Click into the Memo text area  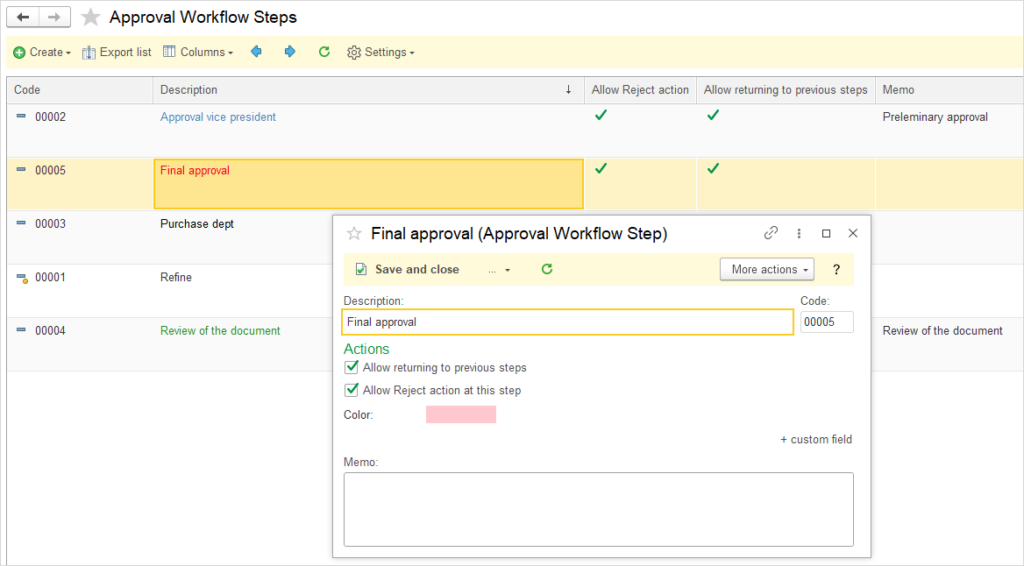(598, 509)
